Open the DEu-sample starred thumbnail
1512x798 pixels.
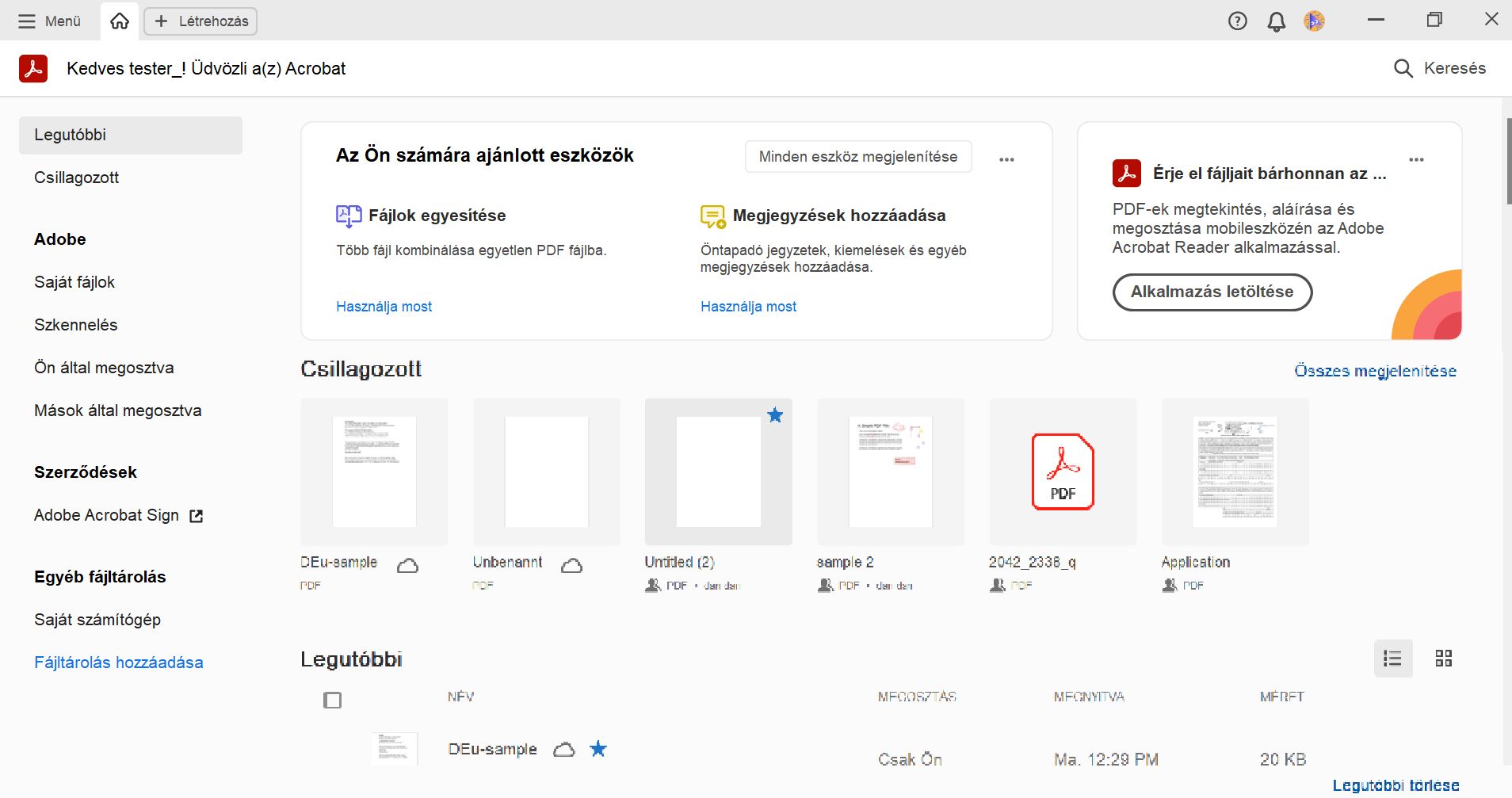click(x=374, y=472)
